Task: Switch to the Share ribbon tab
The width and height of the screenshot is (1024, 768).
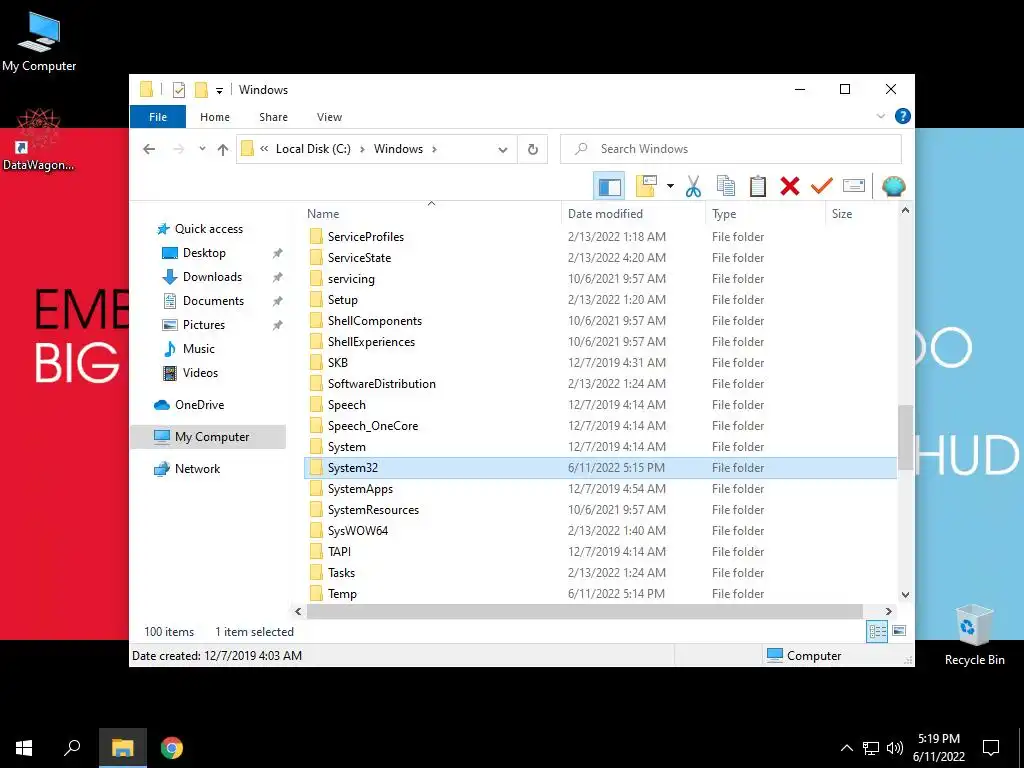Action: (x=273, y=117)
